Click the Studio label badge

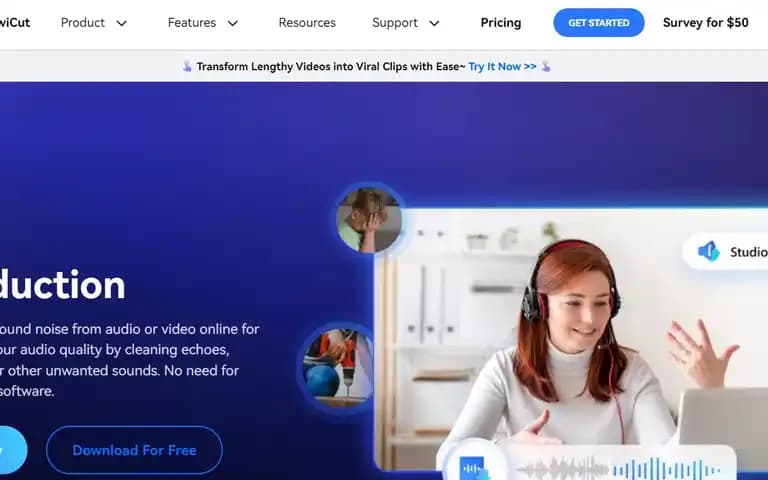click(x=726, y=251)
